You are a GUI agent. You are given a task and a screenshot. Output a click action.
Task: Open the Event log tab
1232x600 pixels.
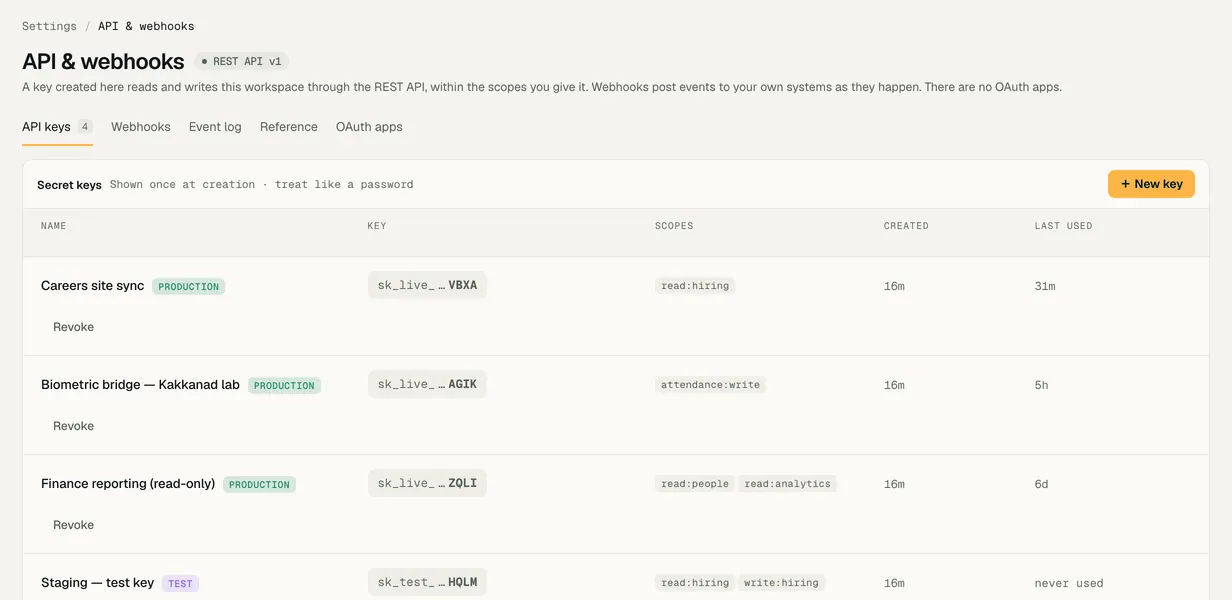click(215, 127)
